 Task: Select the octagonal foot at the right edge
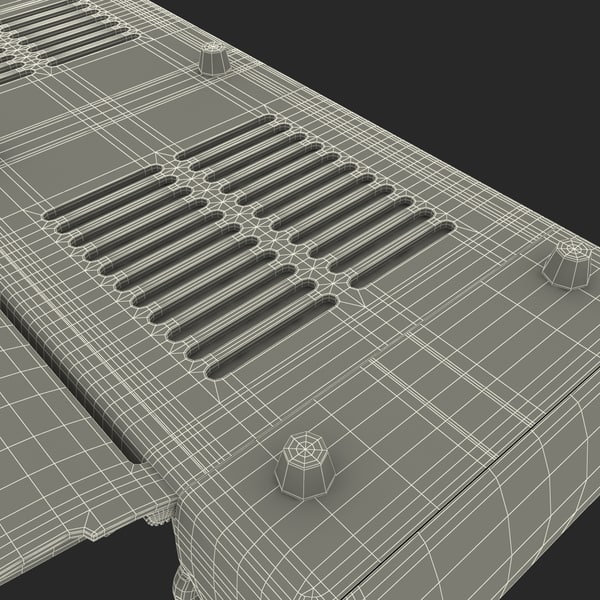[567, 264]
